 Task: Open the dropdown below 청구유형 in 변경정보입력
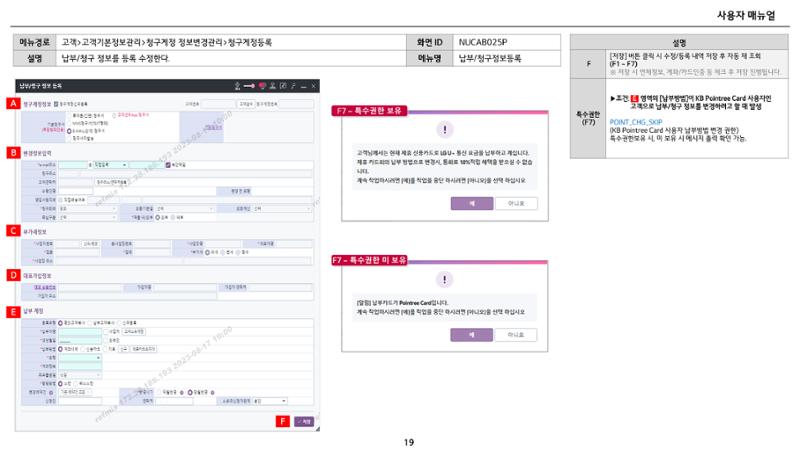(88, 217)
